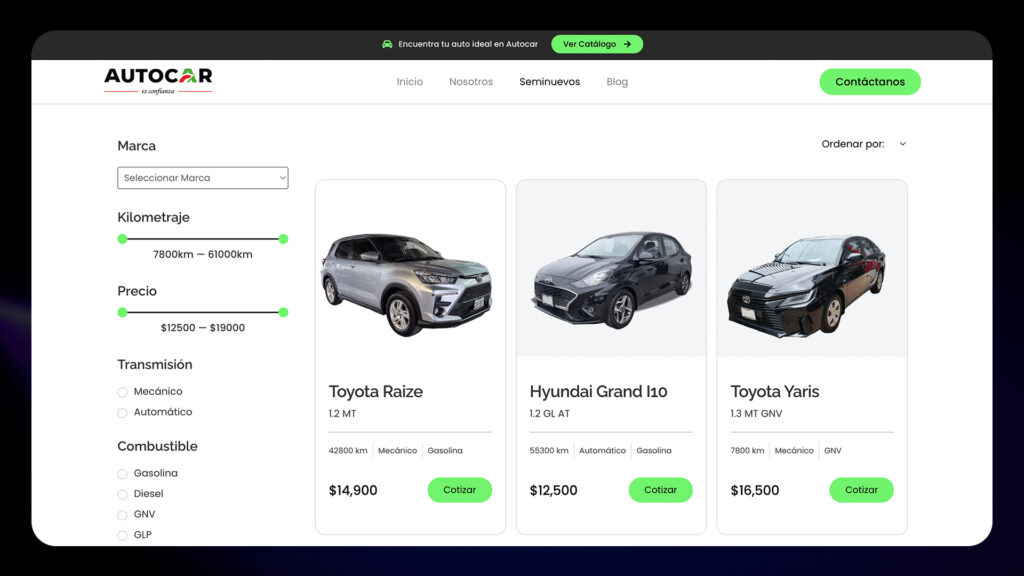The image size is (1024, 576).
Task: Click the 42800 km mileage text
Action: click(348, 451)
